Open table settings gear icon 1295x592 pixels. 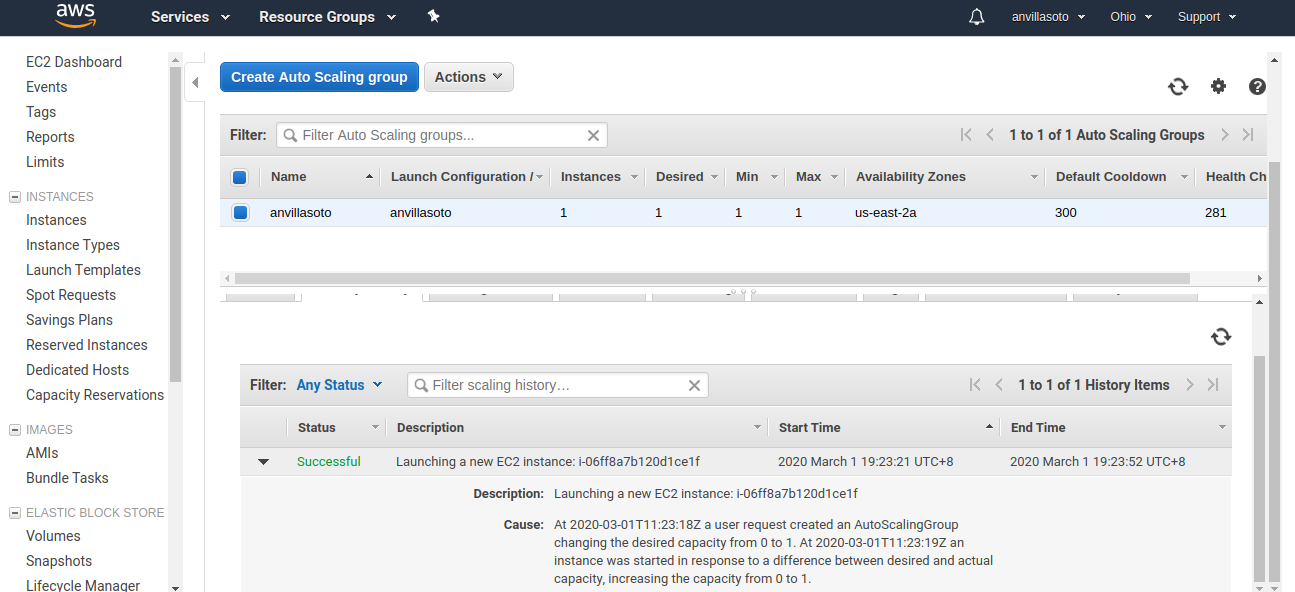point(1218,86)
